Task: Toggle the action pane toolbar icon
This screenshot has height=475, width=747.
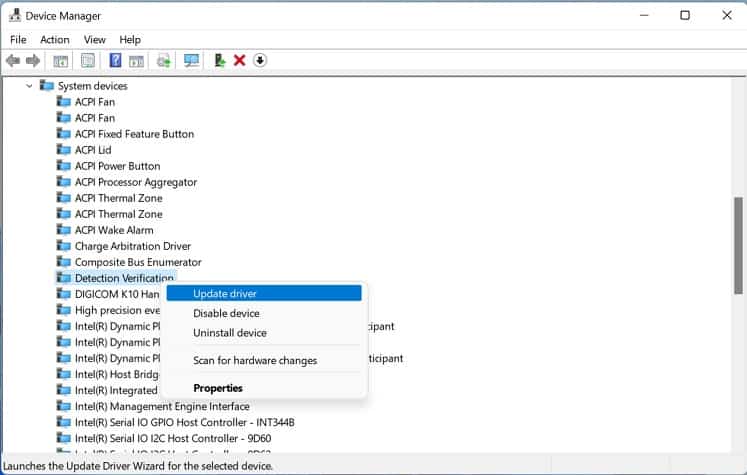Action: pos(136,61)
